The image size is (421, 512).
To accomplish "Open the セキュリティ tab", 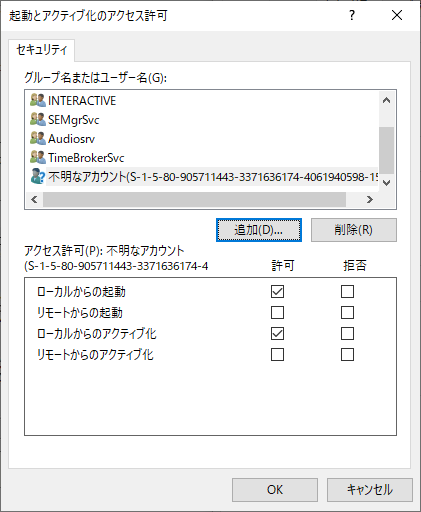I will click(x=42, y=50).
